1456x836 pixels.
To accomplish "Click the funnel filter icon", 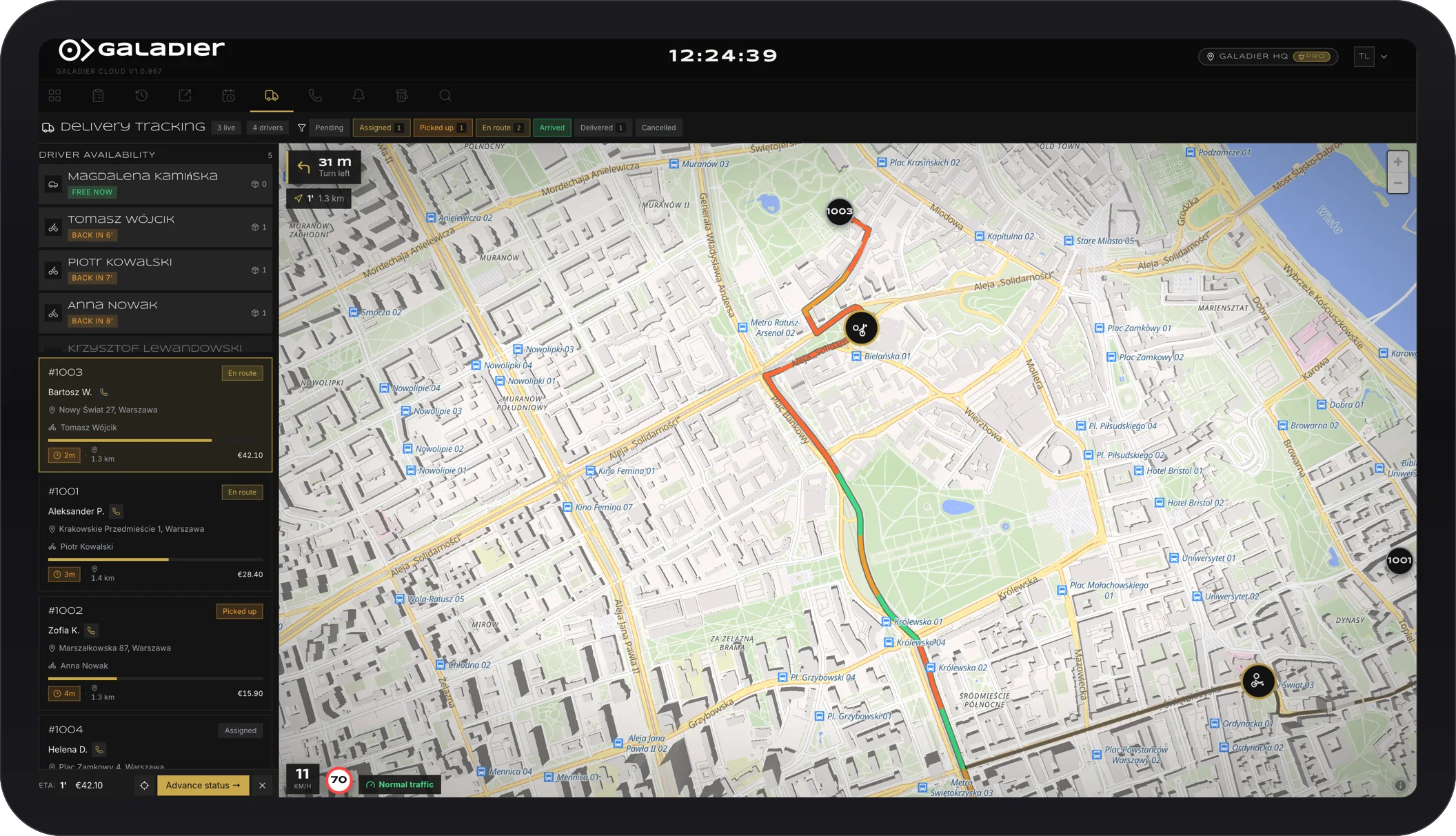I will [301, 128].
